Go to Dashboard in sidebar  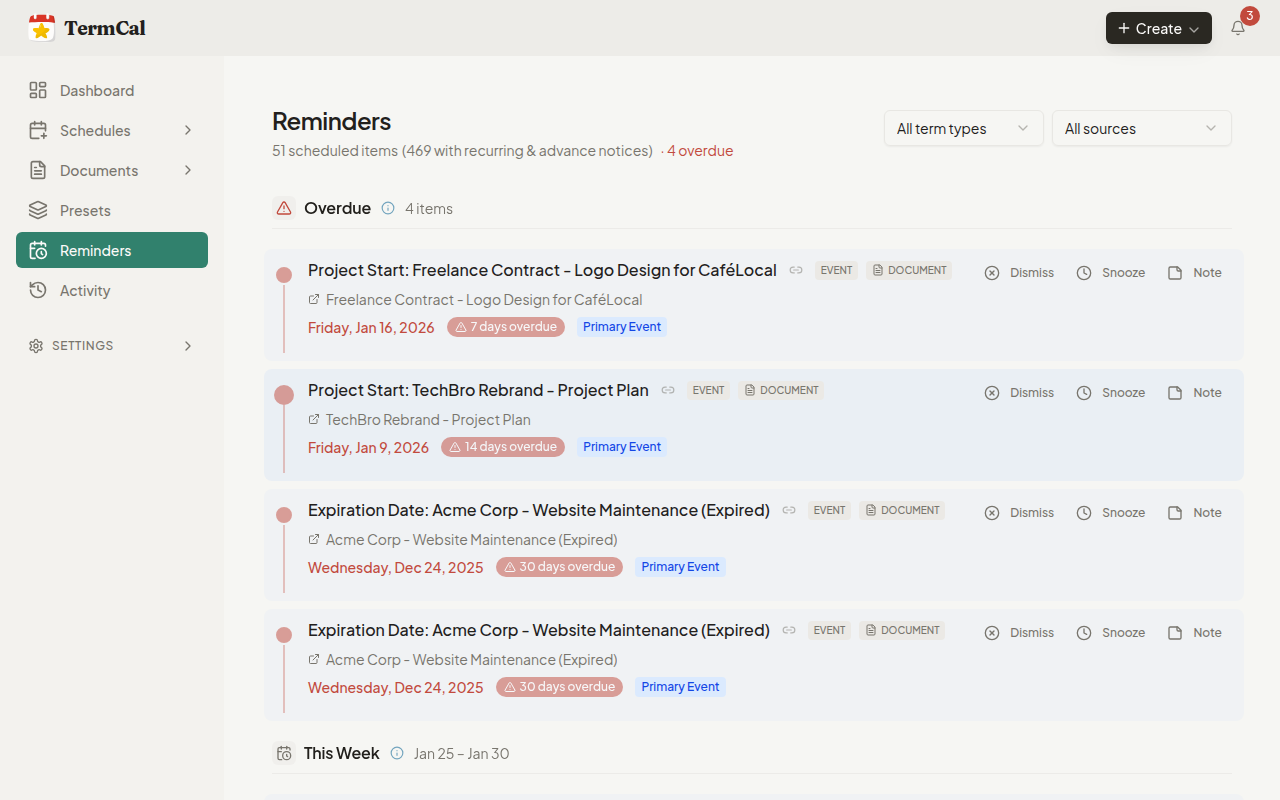[96, 90]
